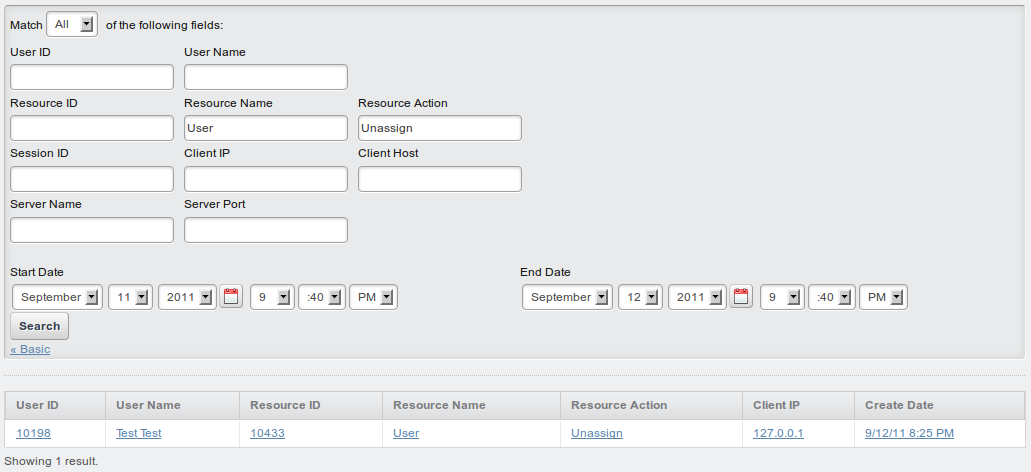The height and width of the screenshot is (472, 1031).
Task: Click the Resource Action column header
Action: [x=652, y=406]
